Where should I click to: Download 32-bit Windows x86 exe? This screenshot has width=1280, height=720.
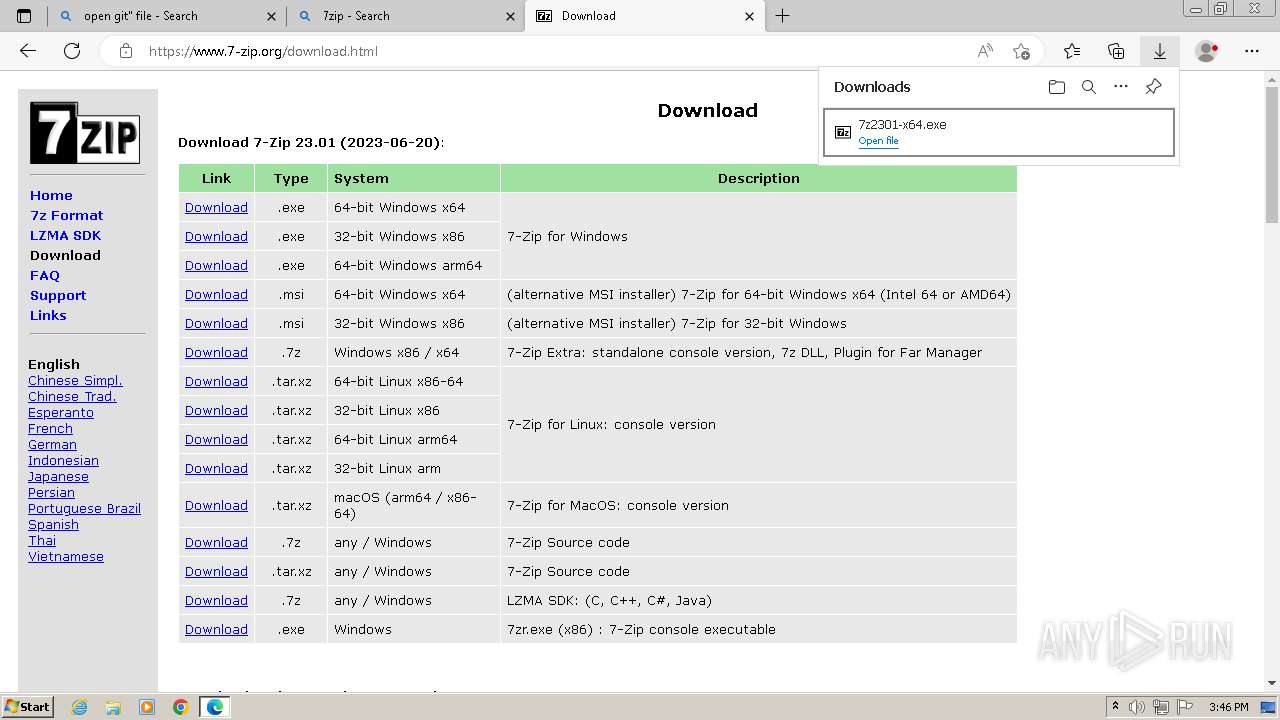[216, 236]
